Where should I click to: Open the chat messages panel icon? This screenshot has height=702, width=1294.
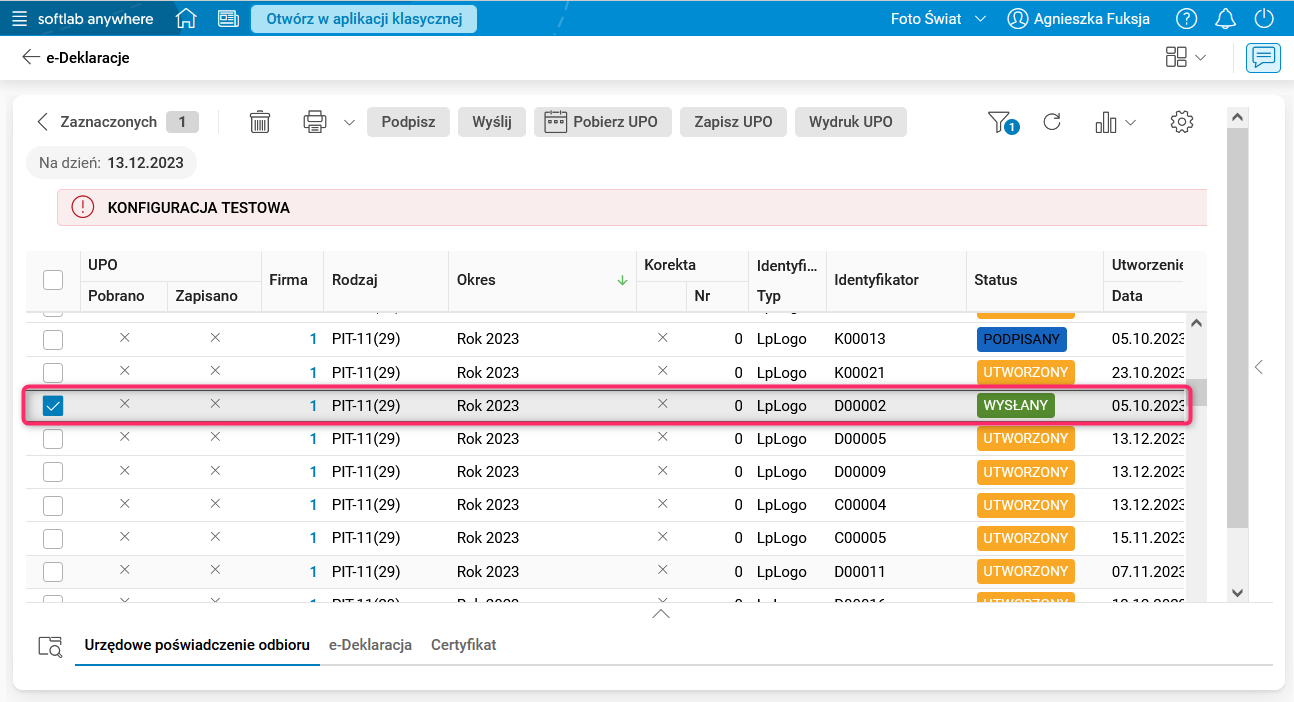[1263, 58]
